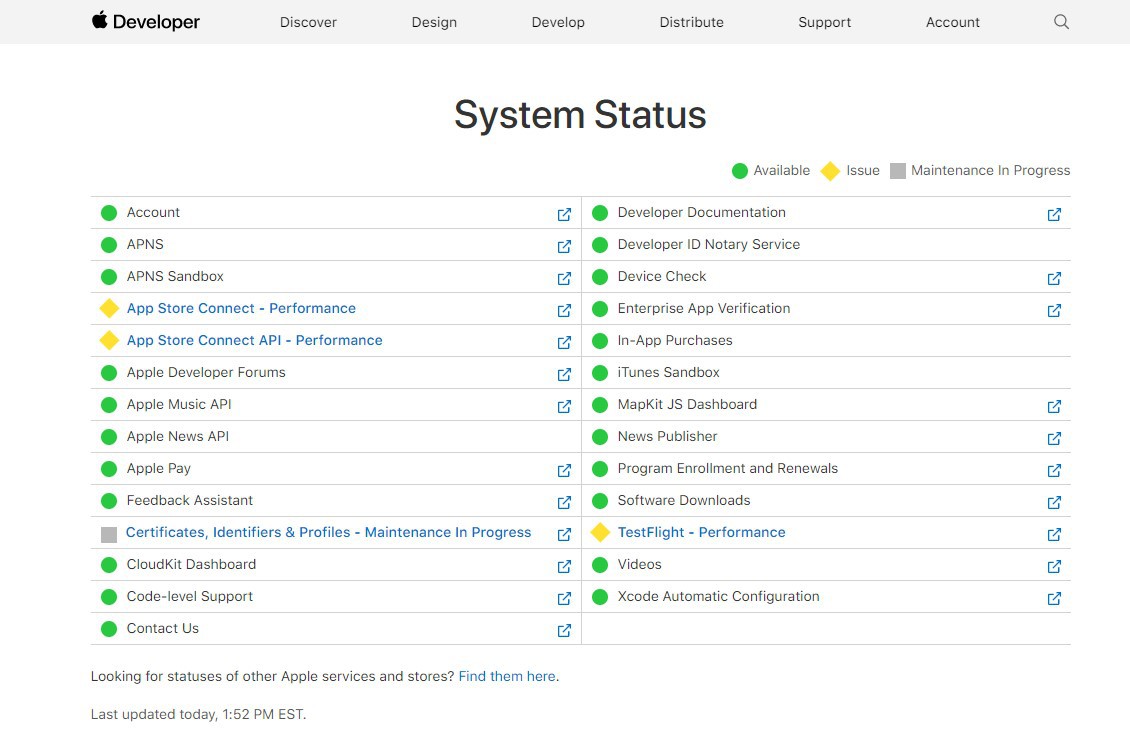Screen dimensions: 1130x738
Task: Click gray maintenance square beside Certificates row
Action: point(109,534)
